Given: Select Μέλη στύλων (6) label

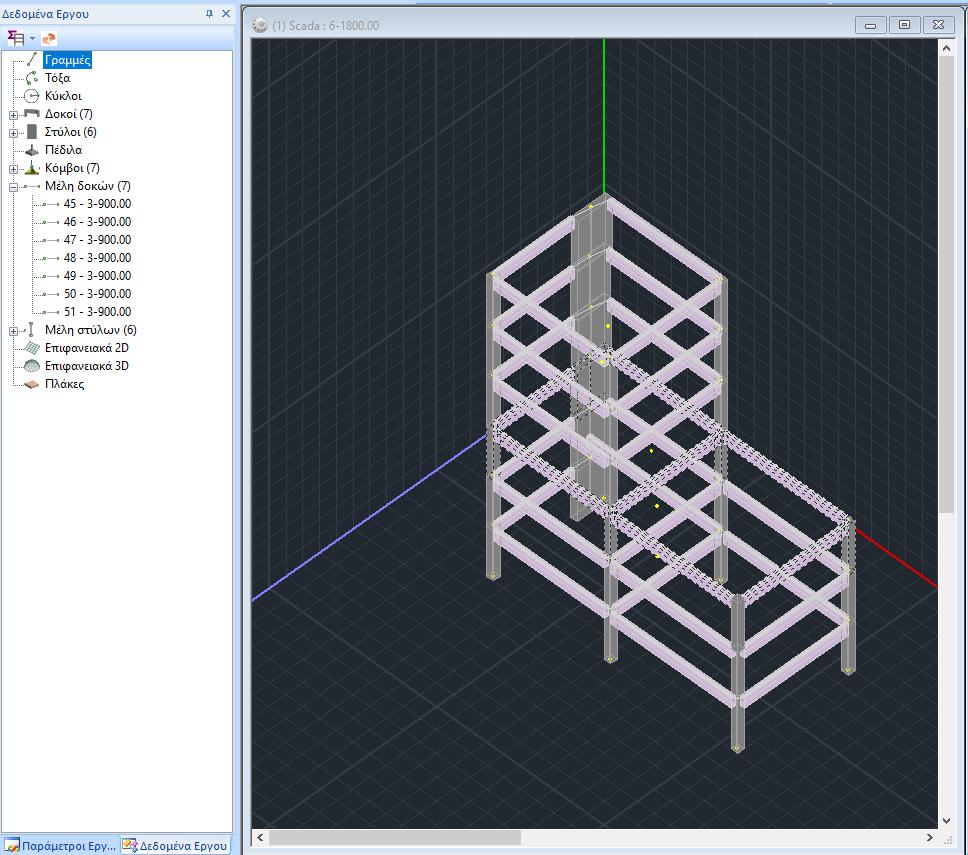Looking at the screenshot, I should point(91,330).
